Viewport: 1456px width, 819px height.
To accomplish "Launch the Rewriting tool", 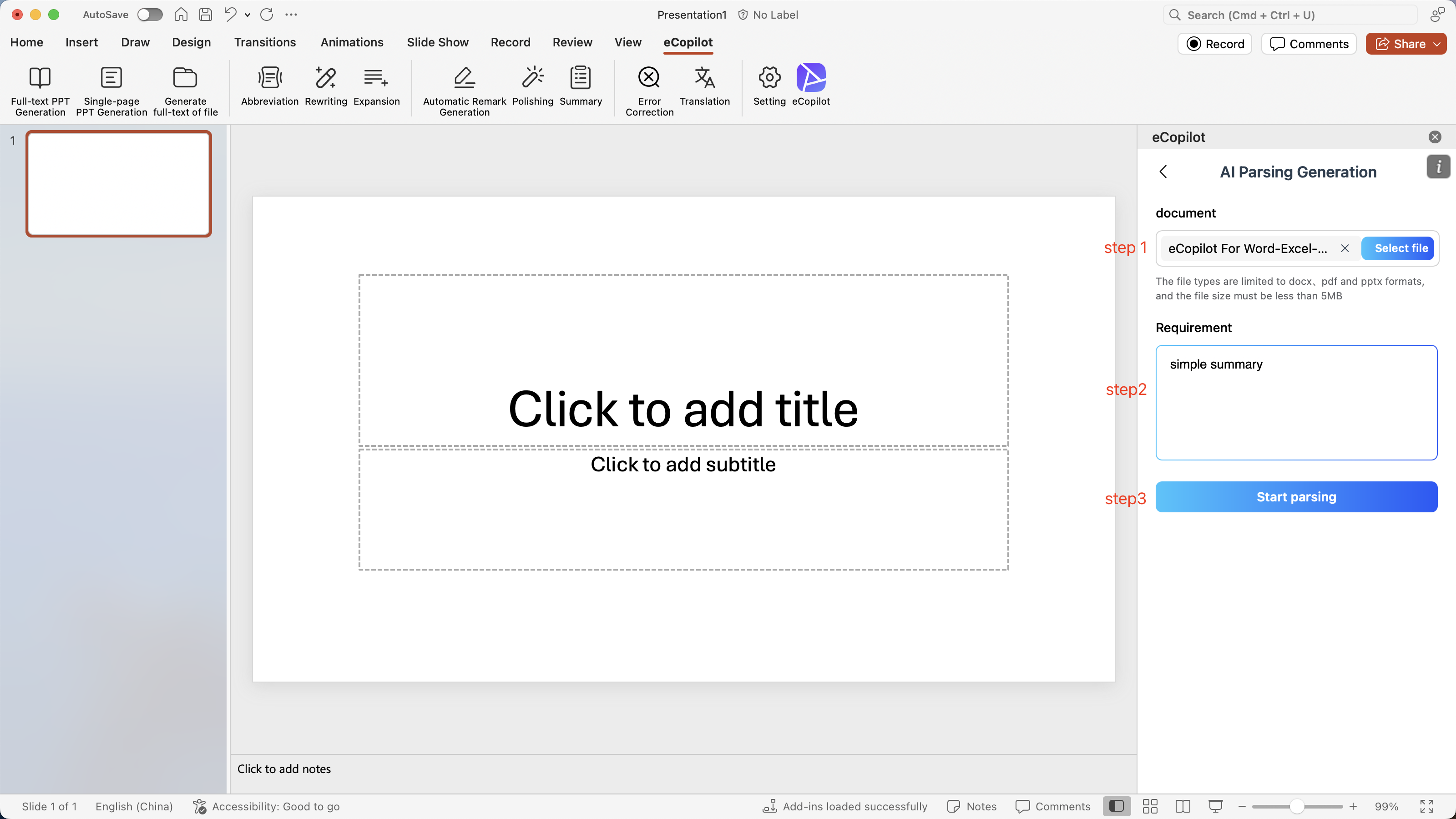I will point(326,78).
